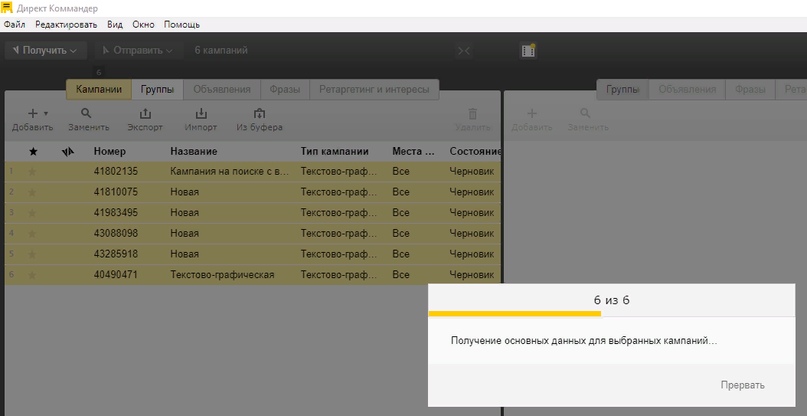Click the Заменить search icon in right groups panel
This screenshot has height=416, width=807.
(x=585, y=113)
